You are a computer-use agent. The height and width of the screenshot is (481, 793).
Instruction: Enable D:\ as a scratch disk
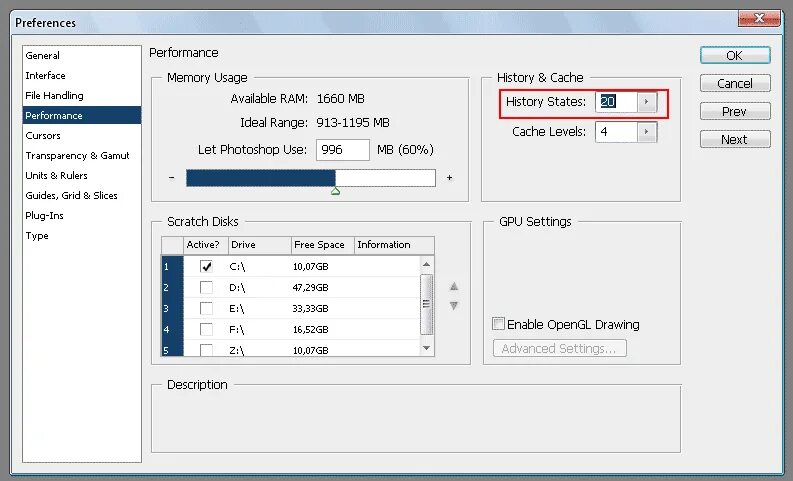(x=206, y=287)
